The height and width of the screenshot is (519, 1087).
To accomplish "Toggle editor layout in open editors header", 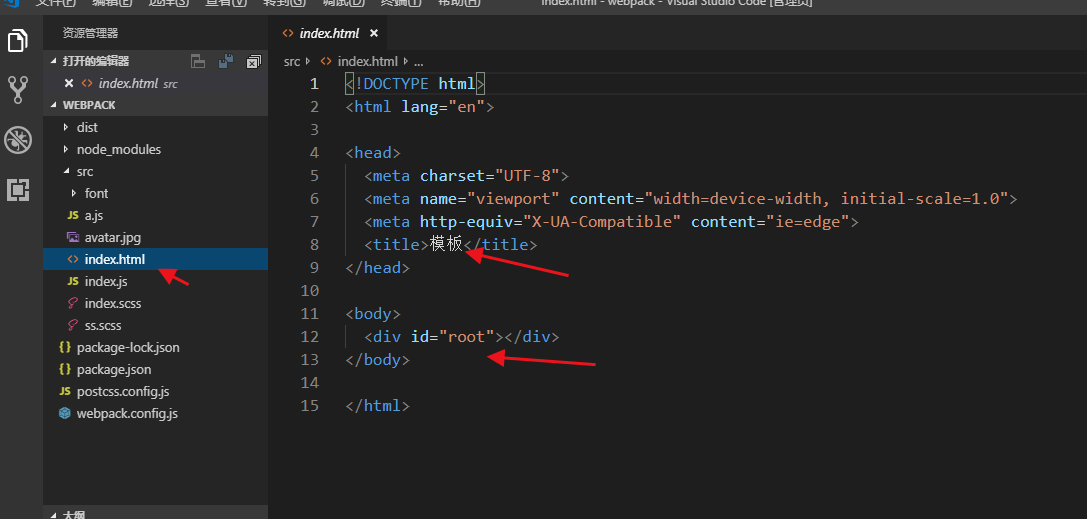I will 198,61.
